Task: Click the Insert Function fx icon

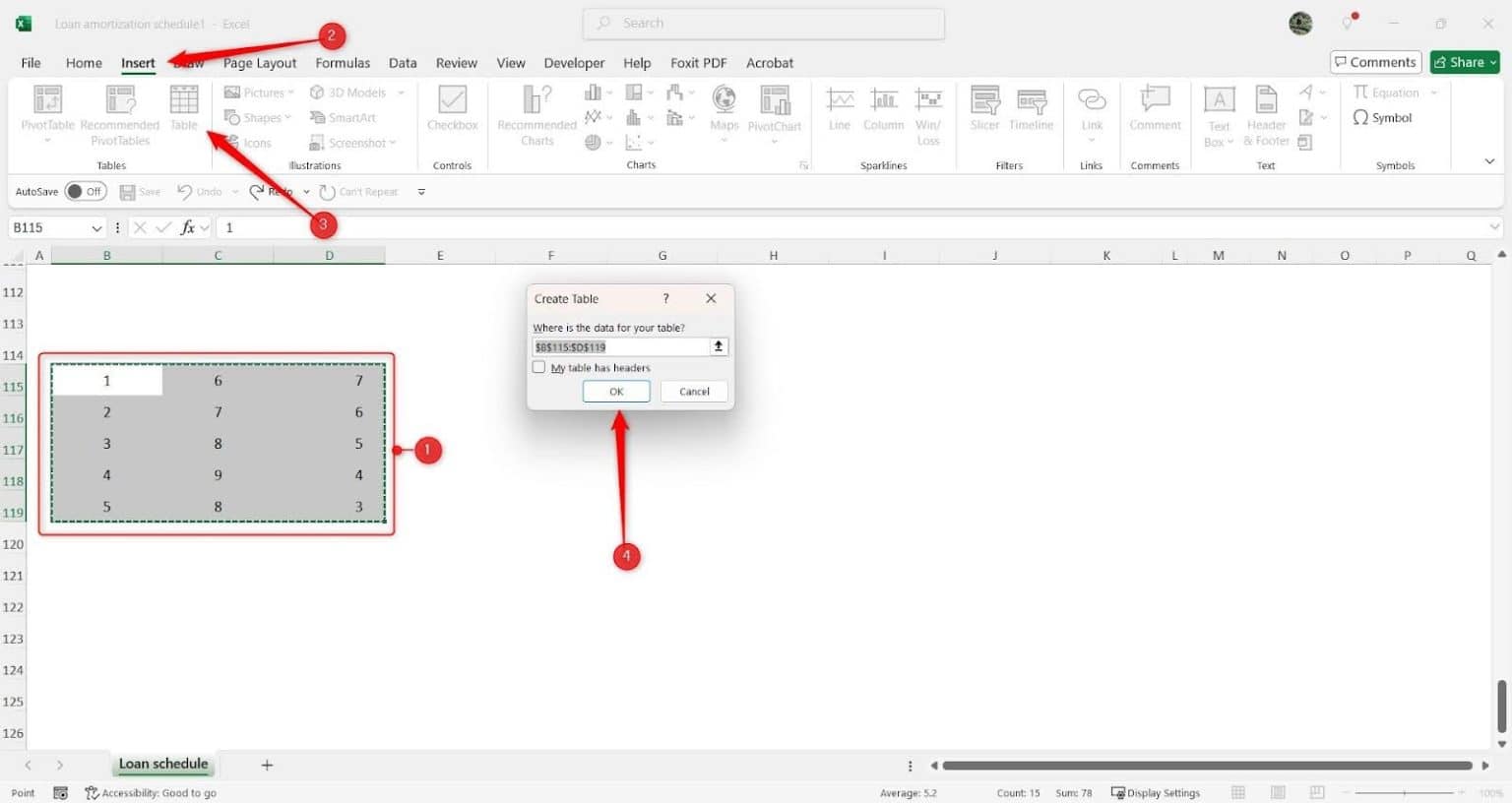Action: (x=186, y=227)
